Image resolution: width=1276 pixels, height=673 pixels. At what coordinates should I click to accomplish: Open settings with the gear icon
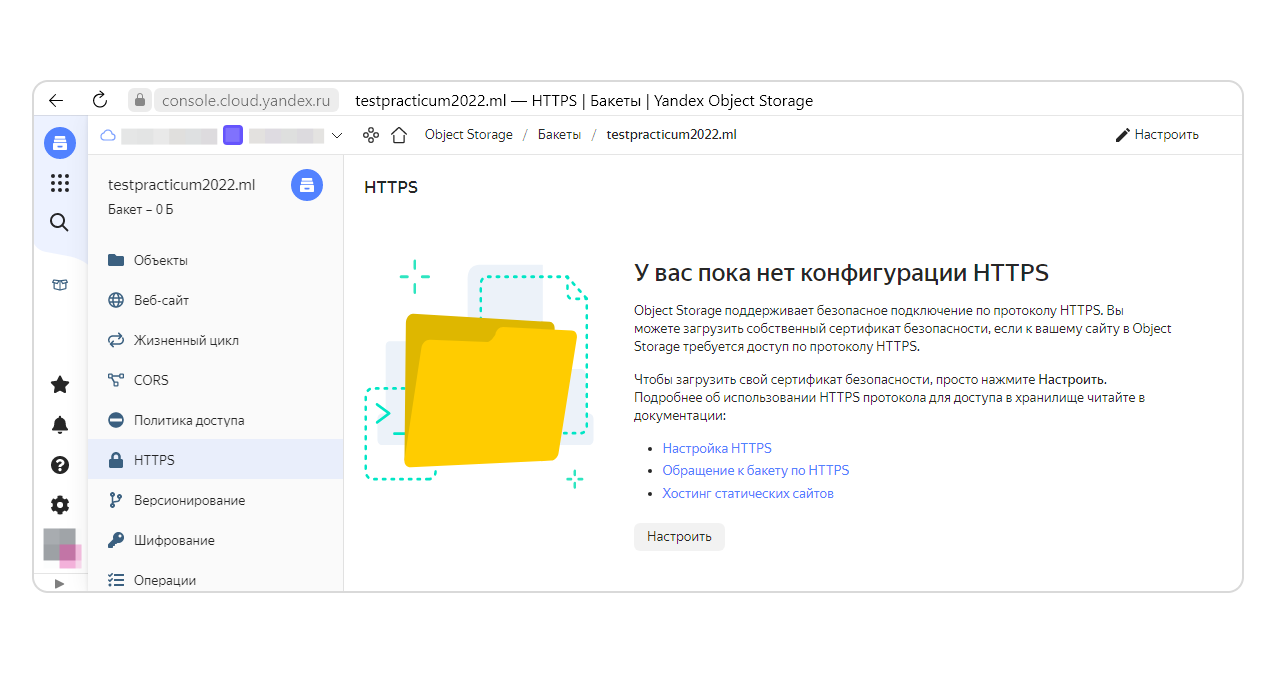(60, 504)
